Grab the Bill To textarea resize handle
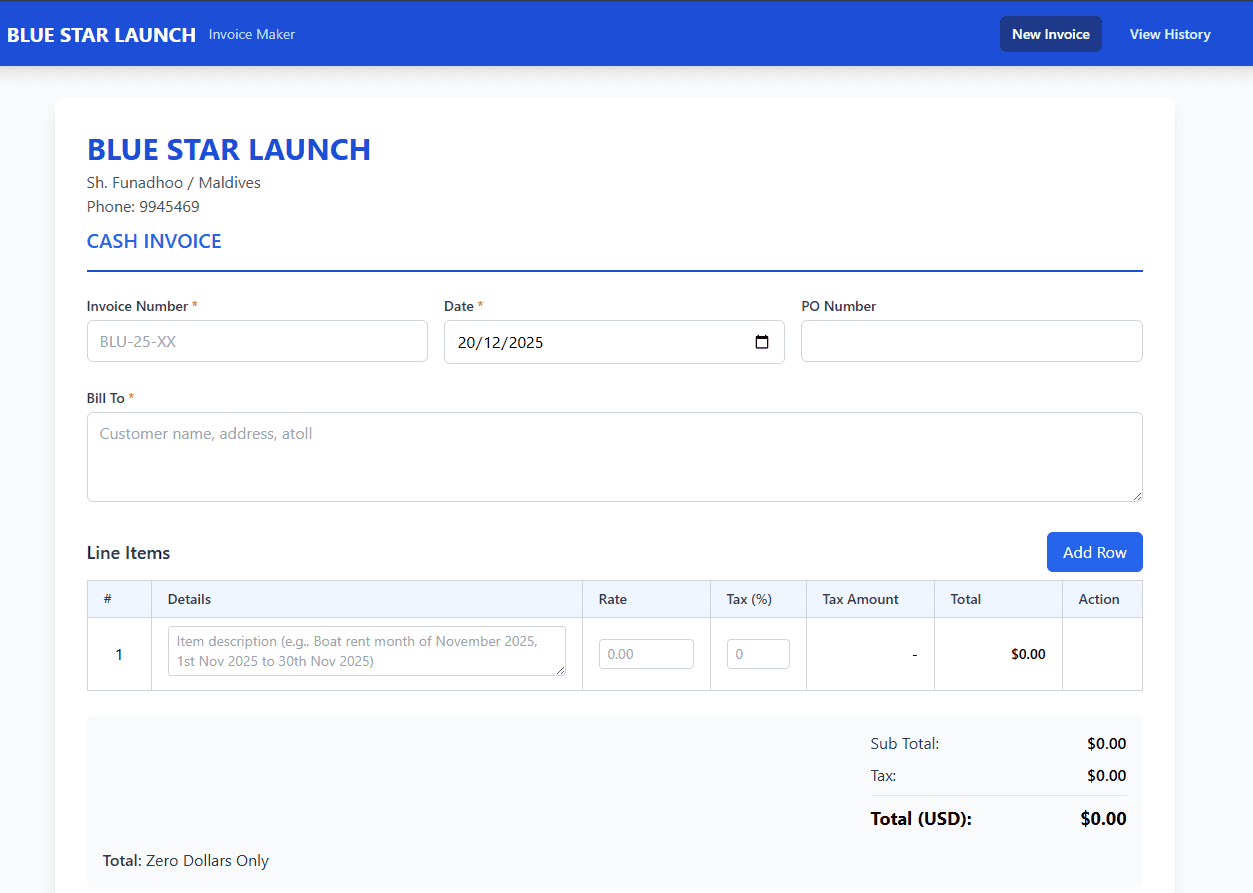 point(1136,495)
